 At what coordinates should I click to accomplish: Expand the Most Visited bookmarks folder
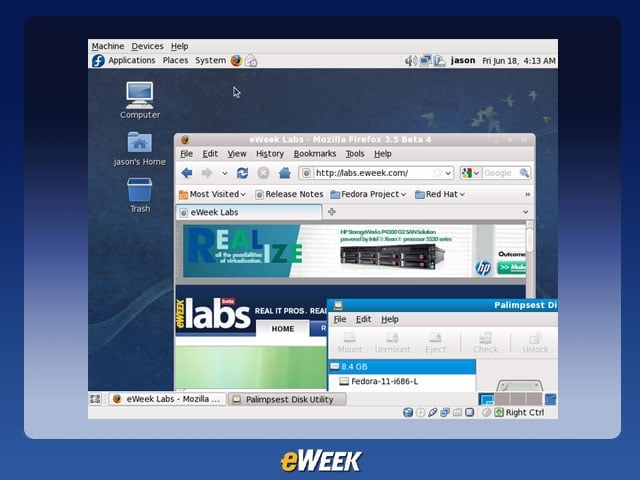[x=212, y=194]
